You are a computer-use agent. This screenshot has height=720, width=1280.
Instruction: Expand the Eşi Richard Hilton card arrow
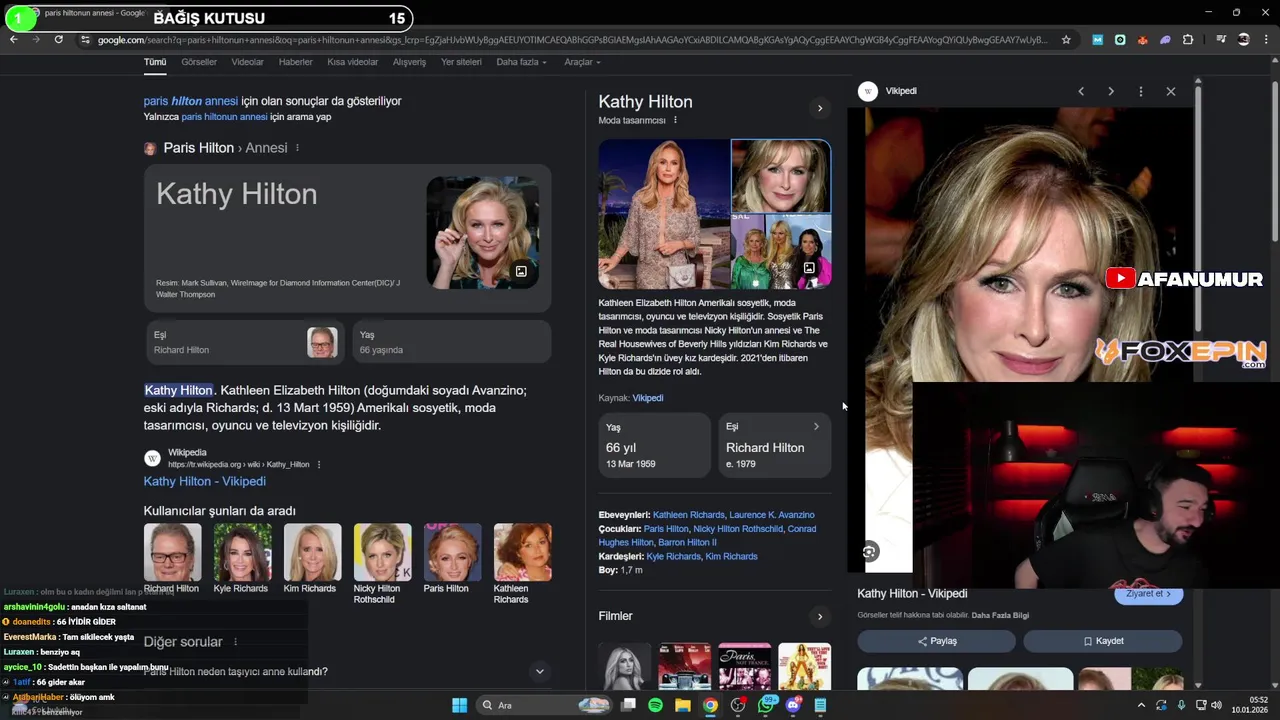816,427
